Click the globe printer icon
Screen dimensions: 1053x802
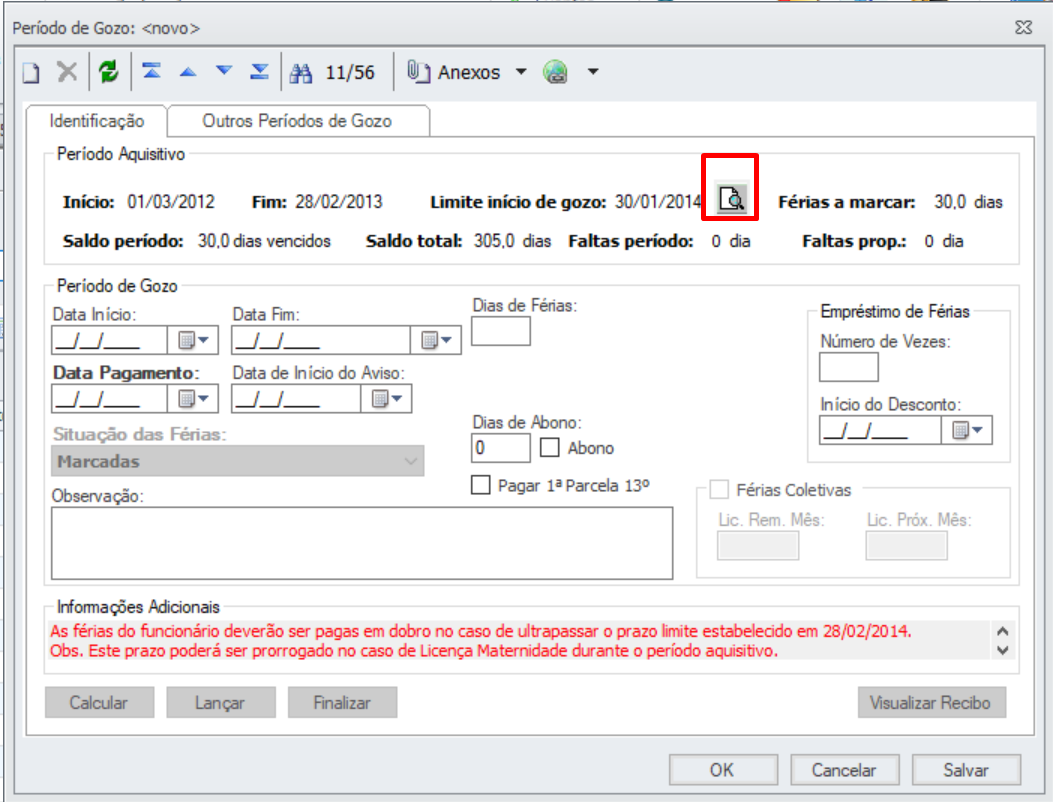click(555, 71)
